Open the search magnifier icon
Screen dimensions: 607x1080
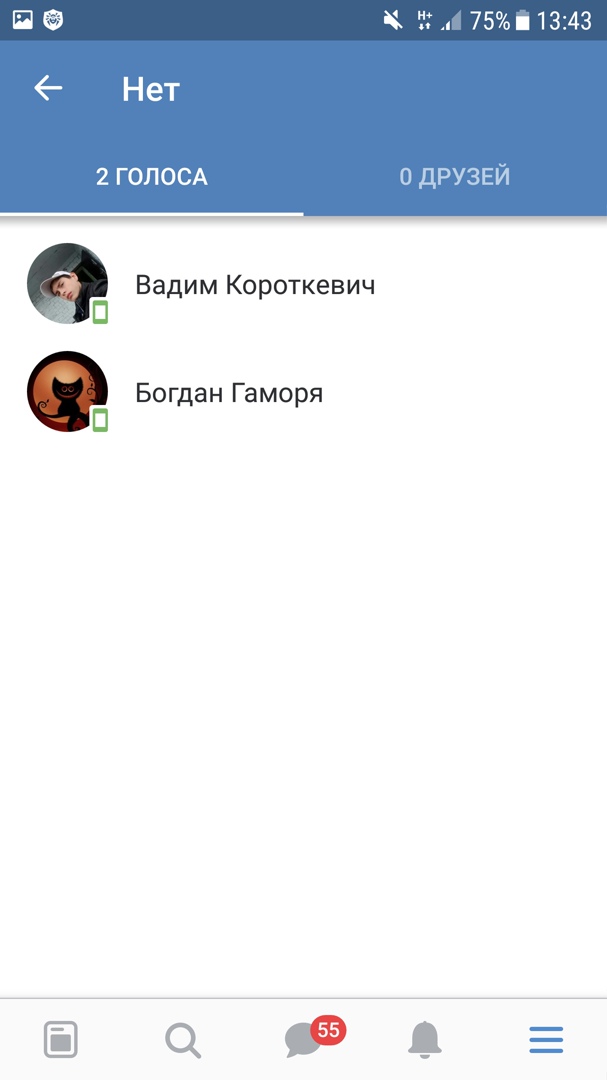click(x=183, y=1039)
